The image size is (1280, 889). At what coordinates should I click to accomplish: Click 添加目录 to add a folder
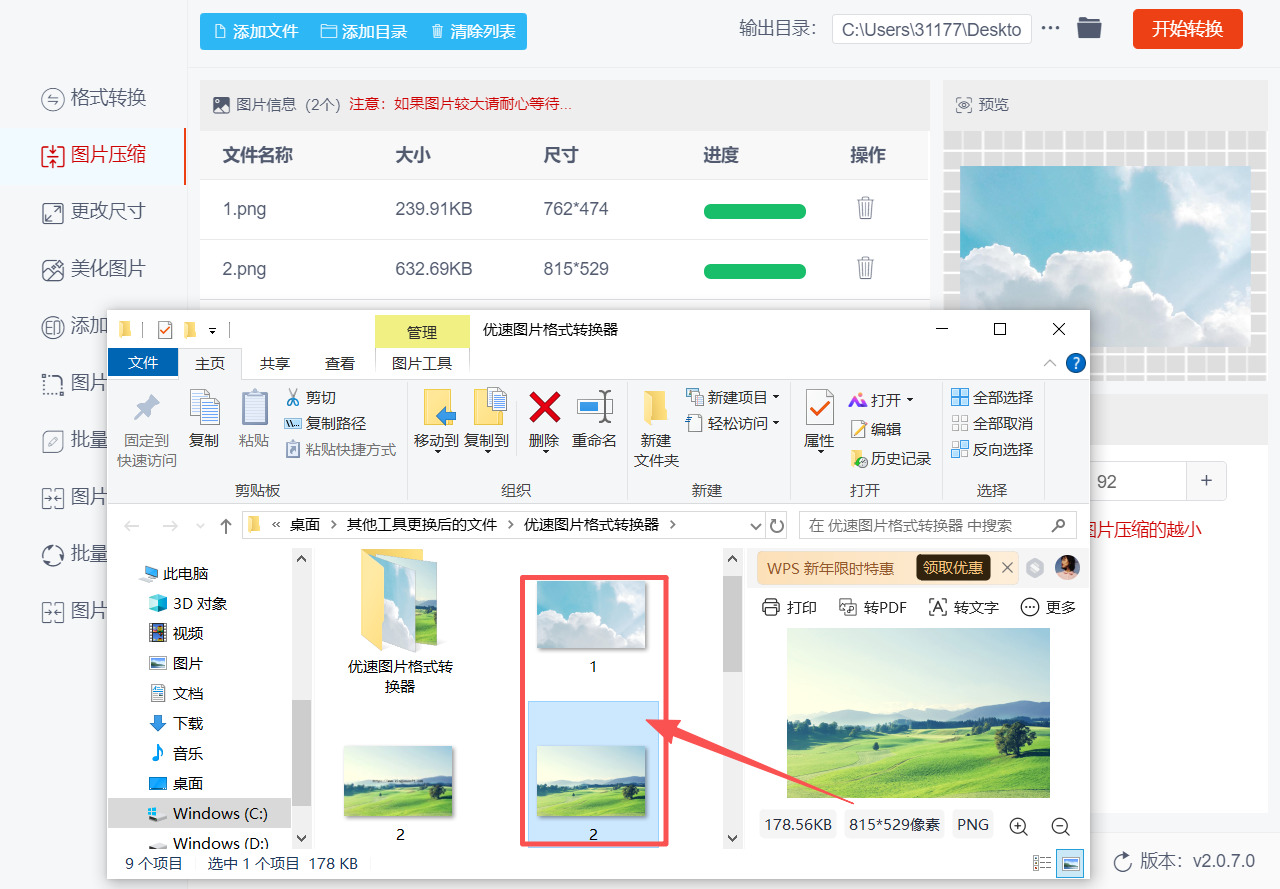(x=364, y=31)
